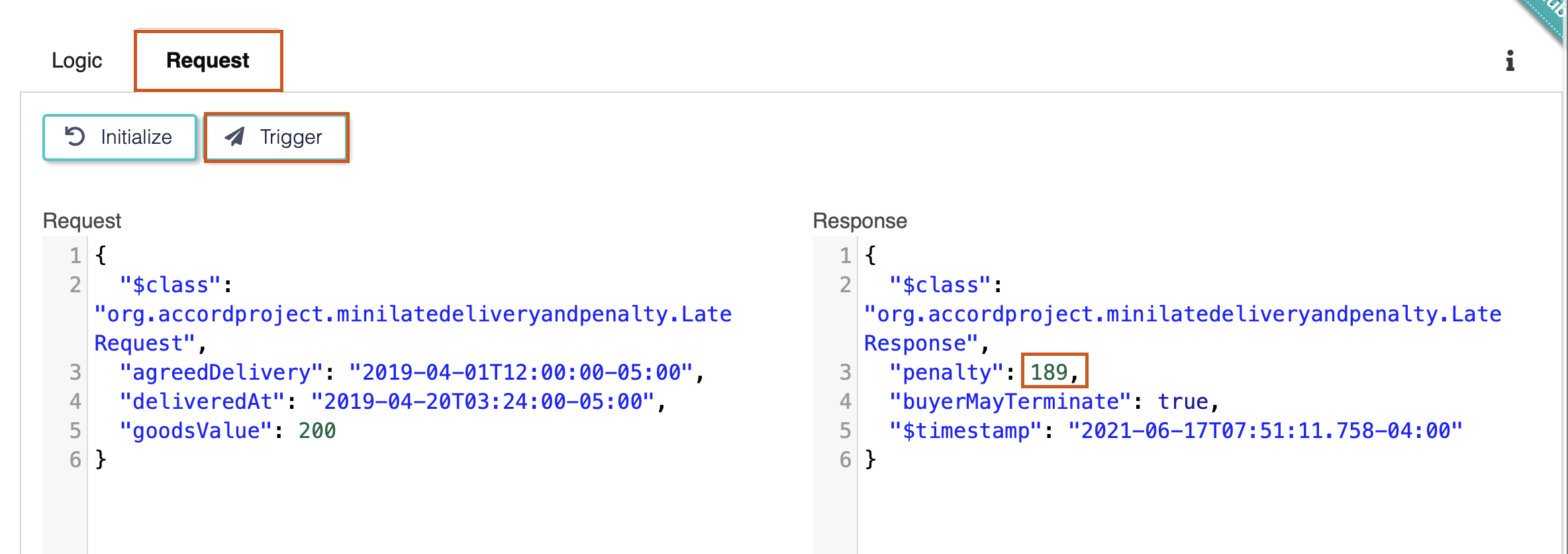Click the $class key in Response editor
This screenshot has height=554, width=1568.
940,285
